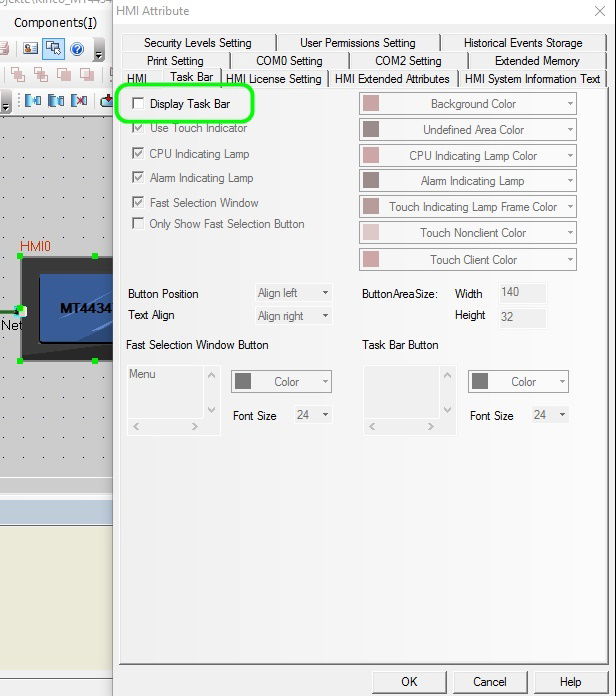616x696 pixels.
Task: Open the Background Color dropdown
Action: [468, 104]
